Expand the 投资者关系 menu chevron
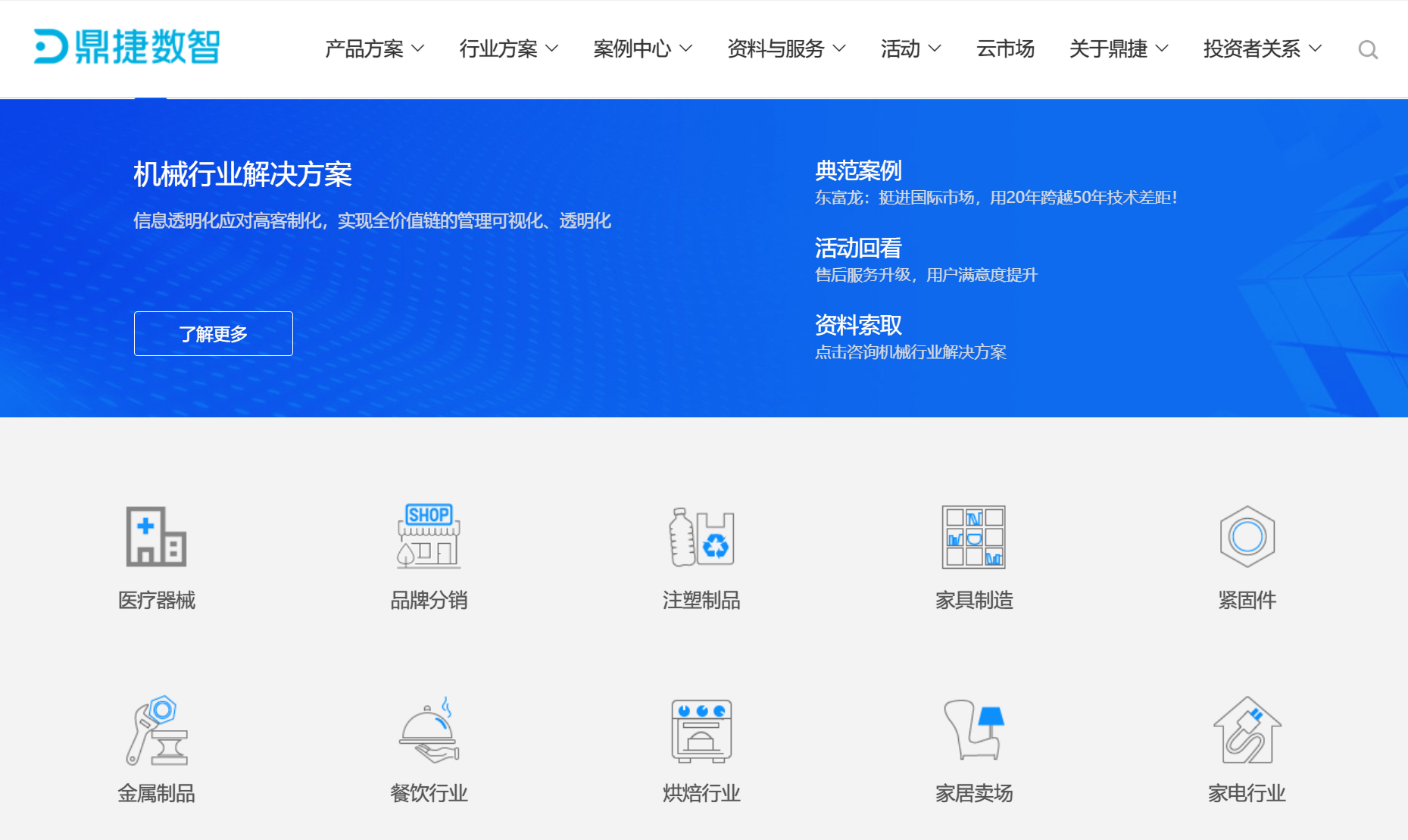The width and height of the screenshot is (1408, 840). 1316,49
